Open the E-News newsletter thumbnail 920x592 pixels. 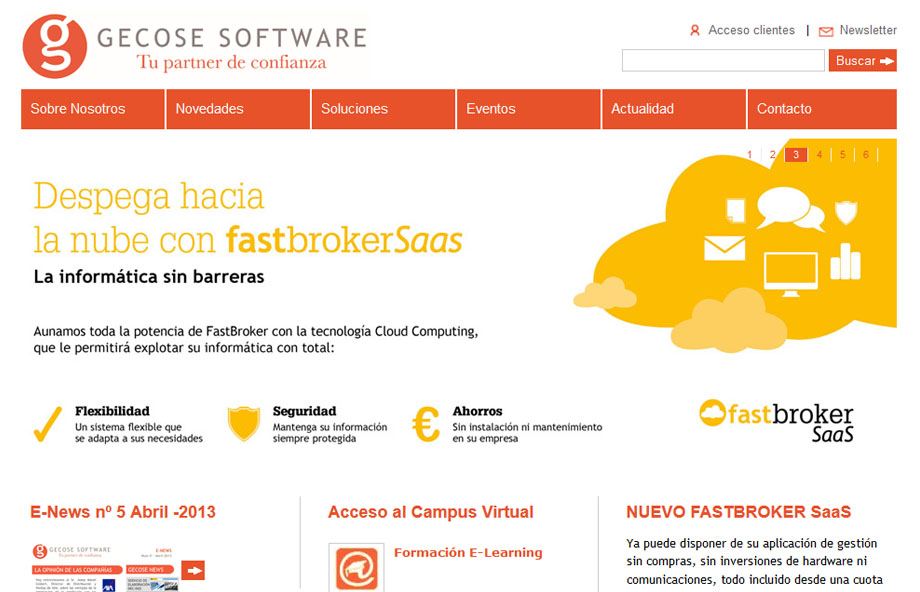coord(106,567)
